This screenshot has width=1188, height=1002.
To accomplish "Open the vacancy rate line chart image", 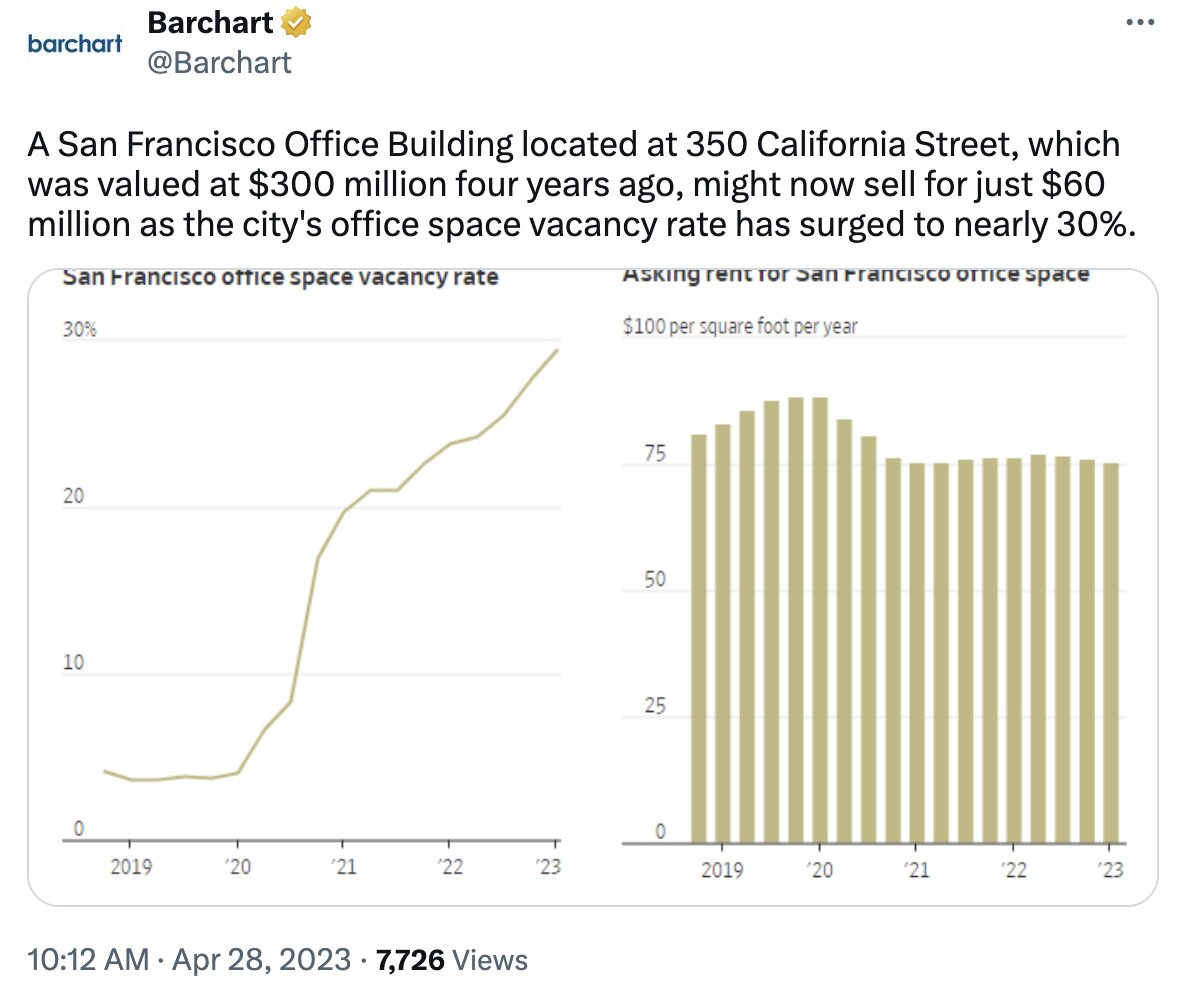I will point(310,600).
